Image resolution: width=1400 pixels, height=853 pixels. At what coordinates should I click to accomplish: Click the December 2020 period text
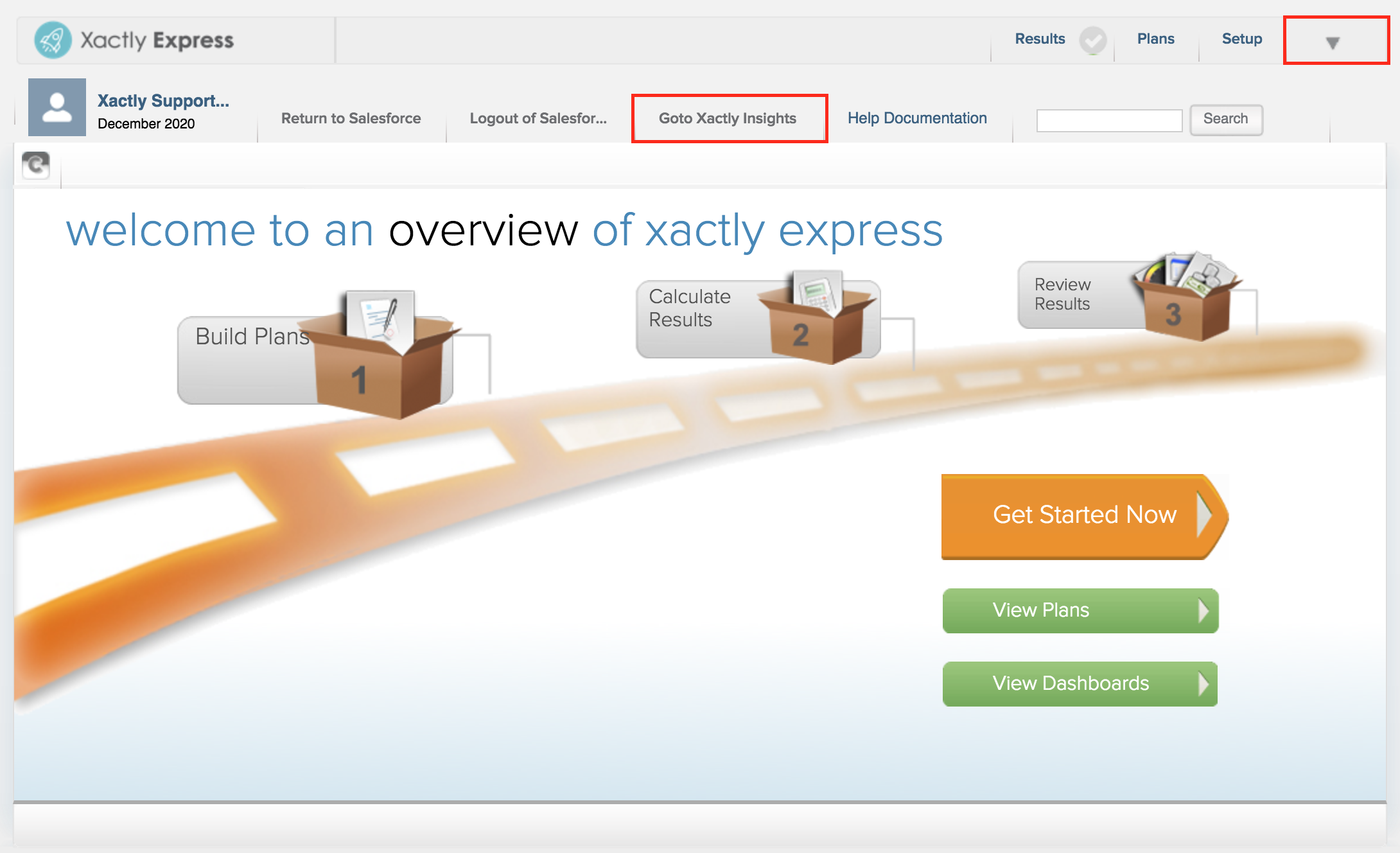click(x=146, y=124)
